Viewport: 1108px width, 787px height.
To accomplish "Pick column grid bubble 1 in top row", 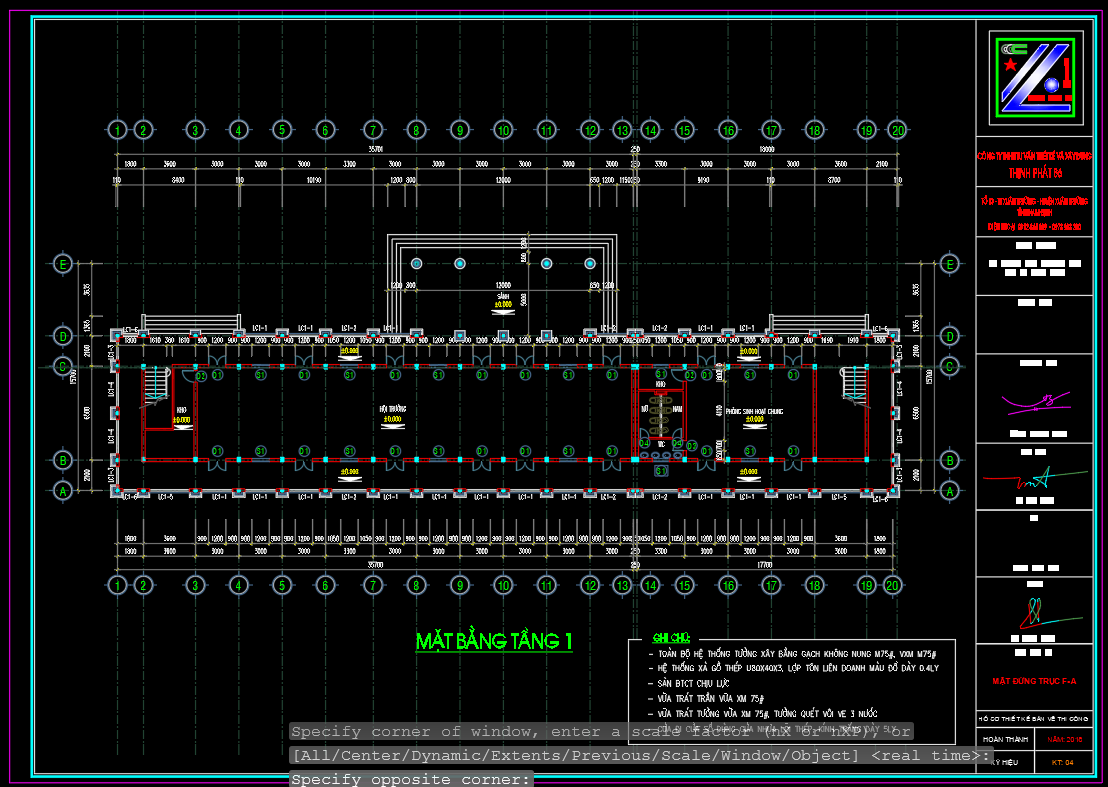I will (x=118, y=130).
